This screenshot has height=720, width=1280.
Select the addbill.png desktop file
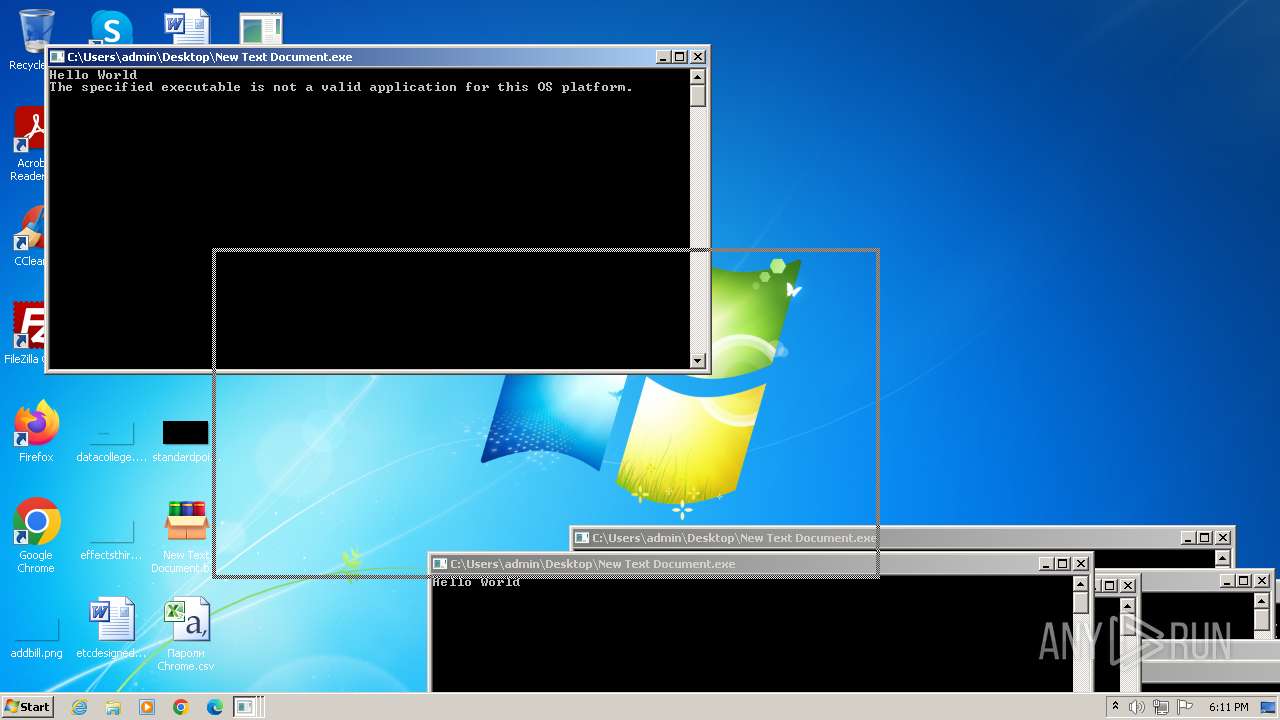click(x=36, y=638)
